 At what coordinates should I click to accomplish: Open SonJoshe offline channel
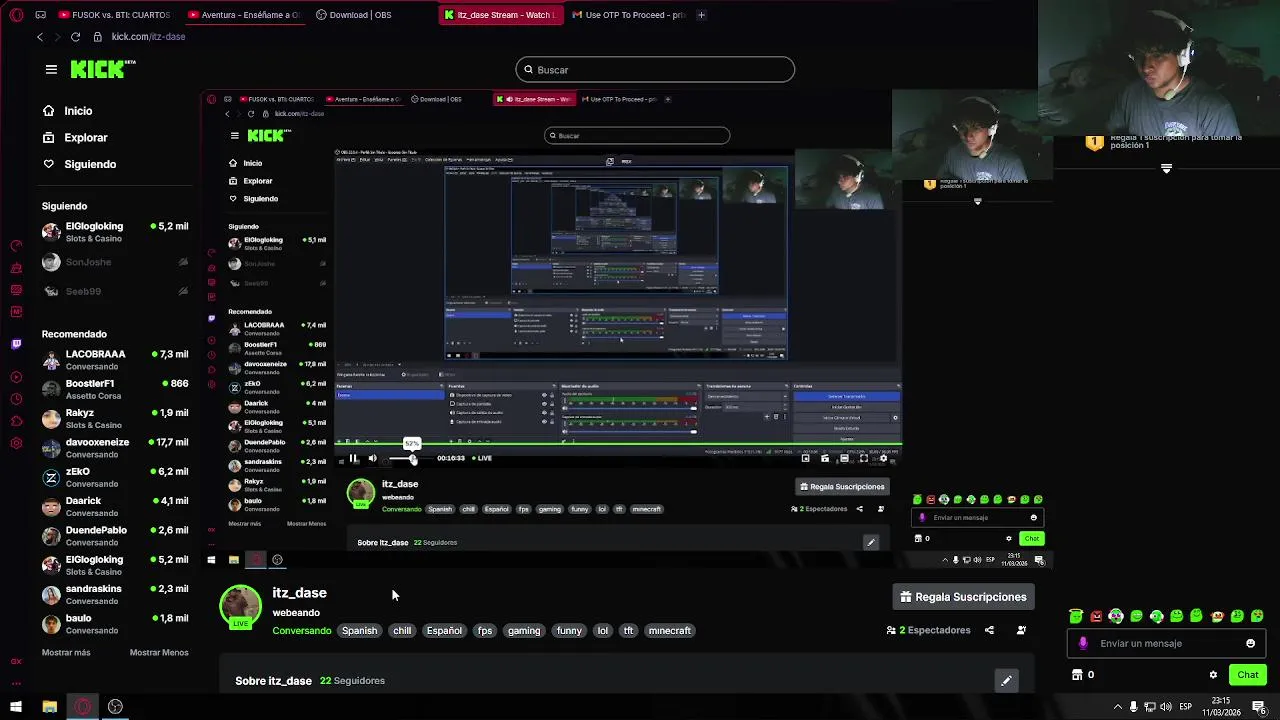pyautogui.click(x=115, y=262)
